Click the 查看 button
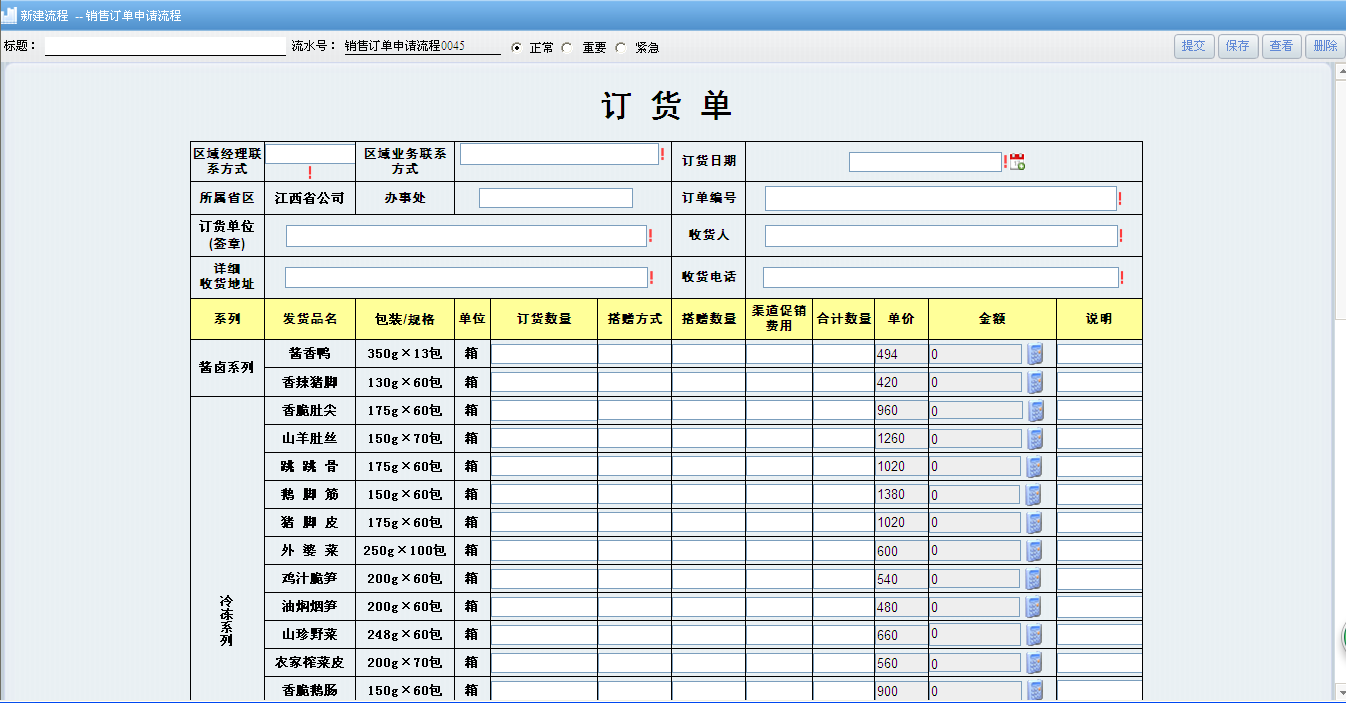The height and width of the screenshot is (703, 1346). point(1281,46)
